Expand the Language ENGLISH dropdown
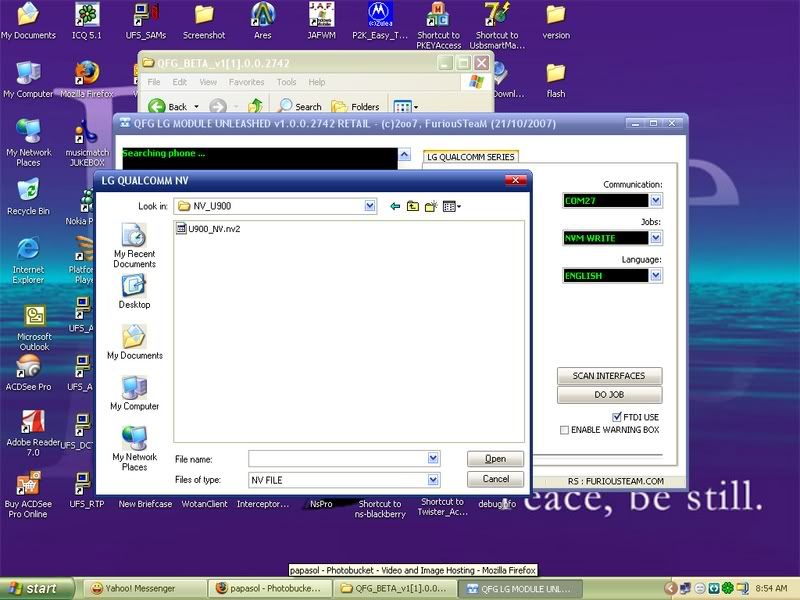 (x=656, y=276)
